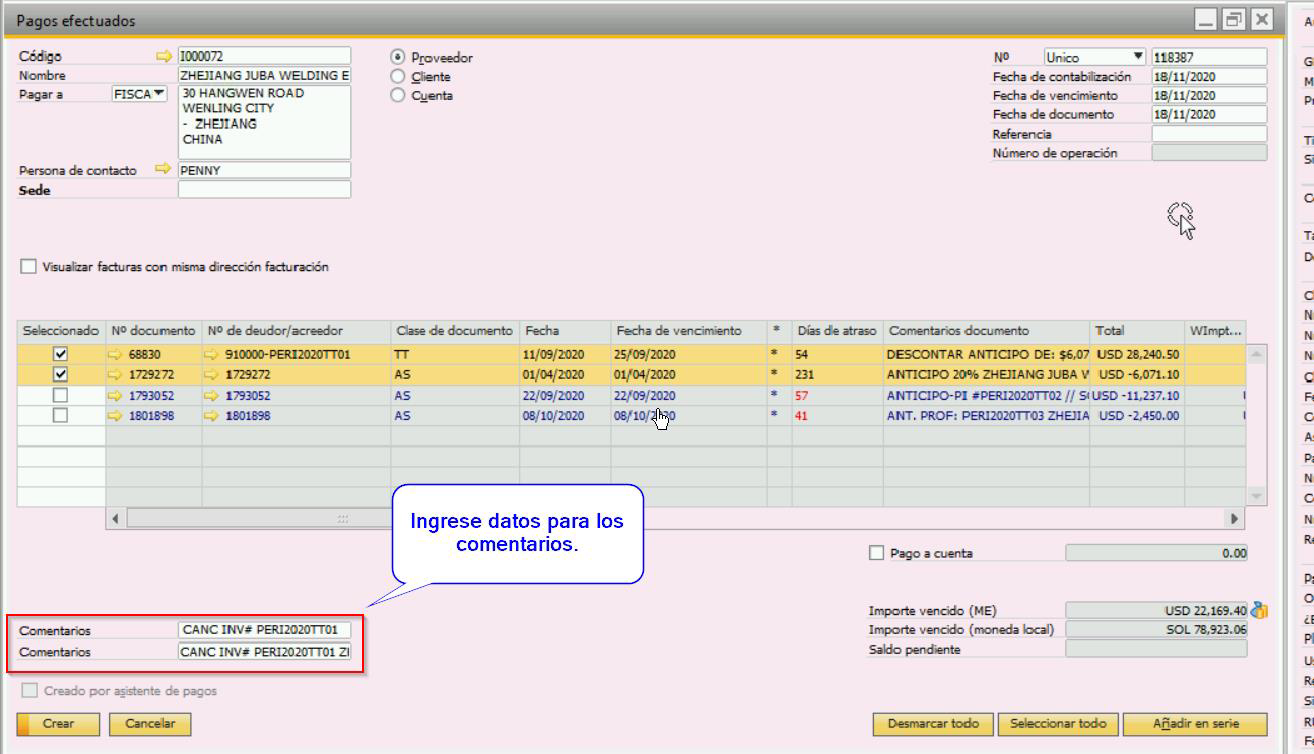Screen dimensions: 1314x754
Task: Select the Cuenta radio button
Action: pyautogui.click(x=398, y=96)
